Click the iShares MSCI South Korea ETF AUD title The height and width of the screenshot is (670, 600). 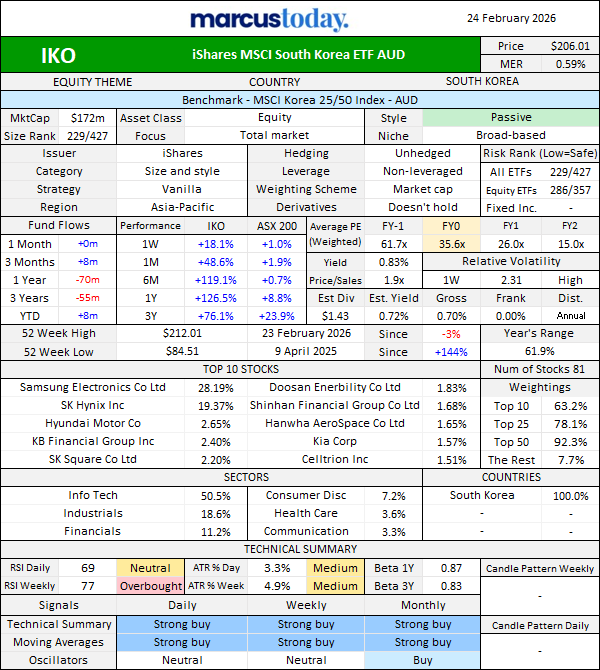click(298, 55)
